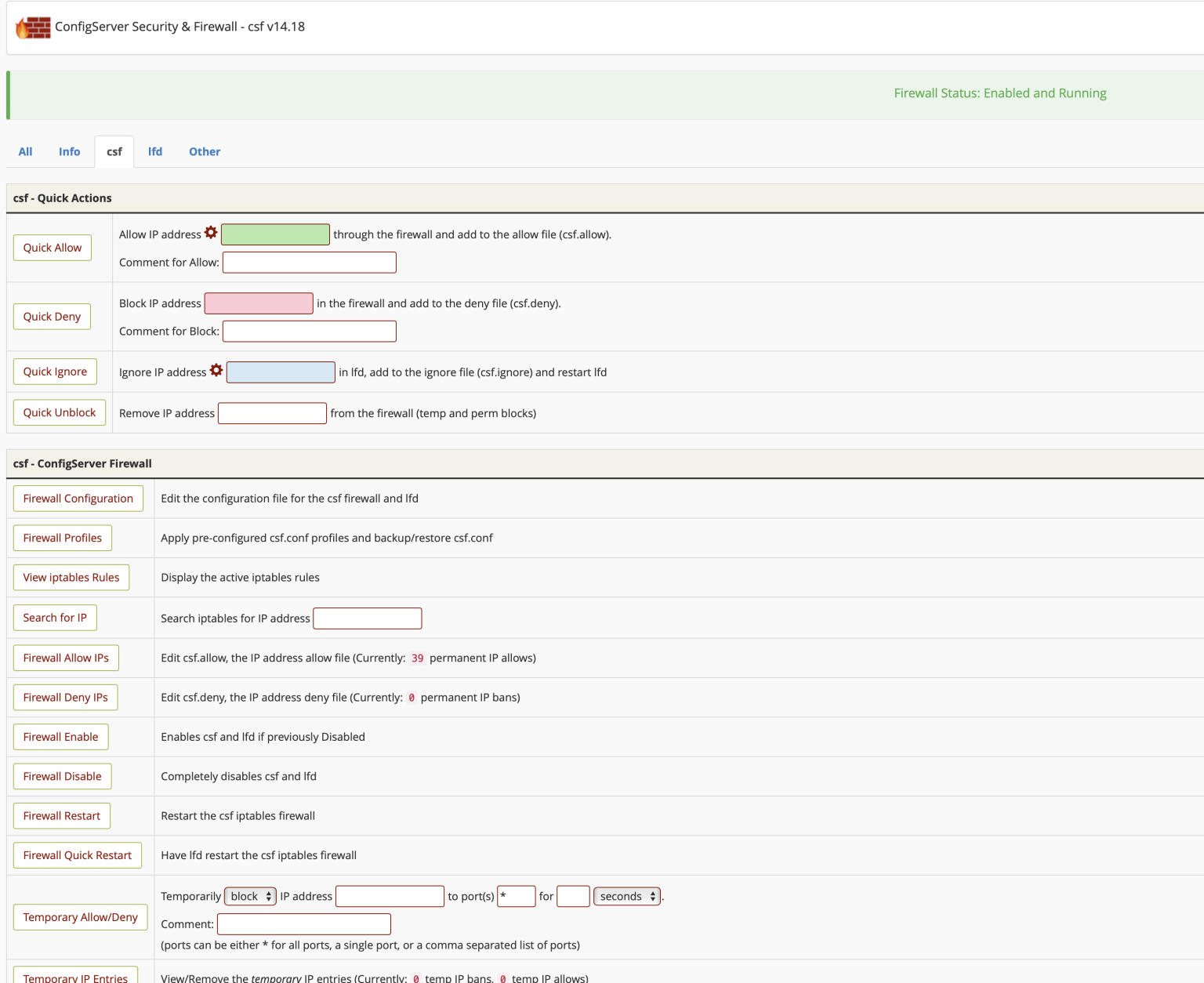Click the ConfigServer firewall logo icon
The height and width of the screenshot is (983, 1204).
pos(33,27)
